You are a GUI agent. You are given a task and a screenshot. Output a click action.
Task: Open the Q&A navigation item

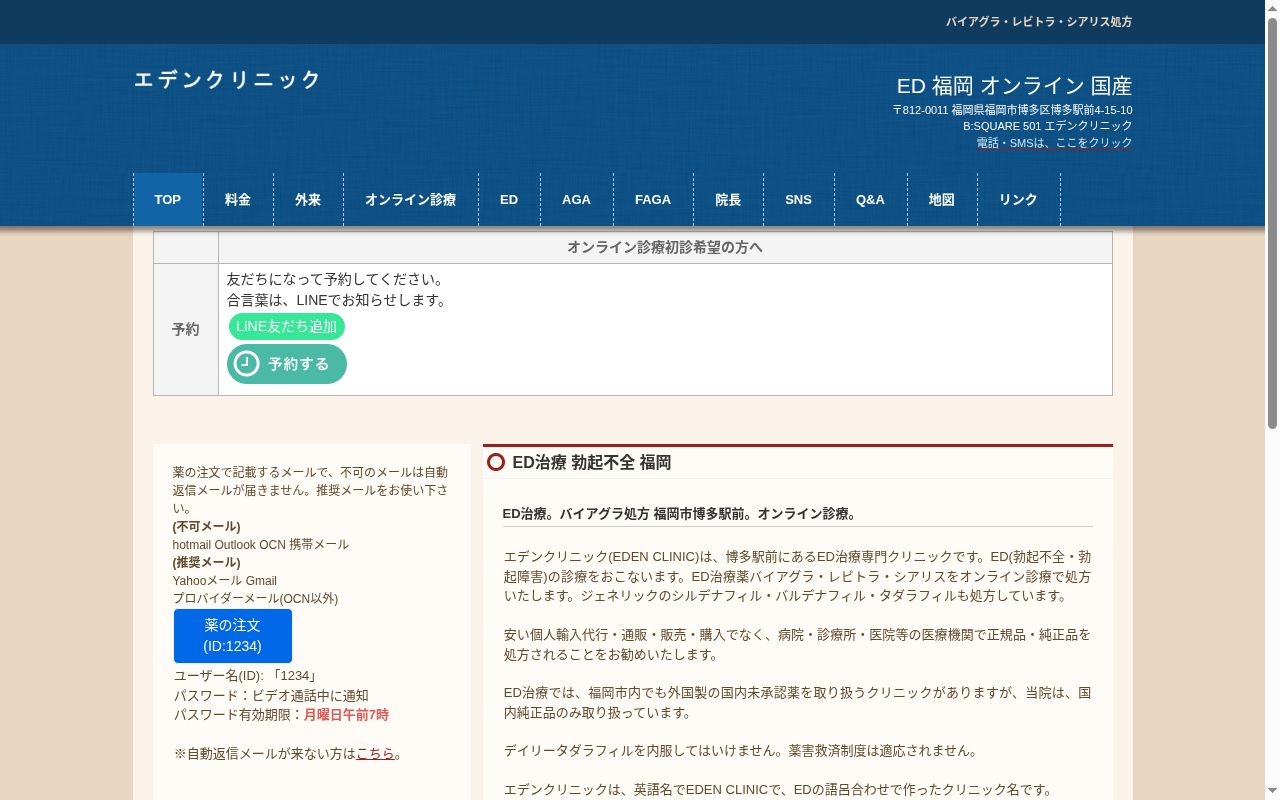(870, 200)
